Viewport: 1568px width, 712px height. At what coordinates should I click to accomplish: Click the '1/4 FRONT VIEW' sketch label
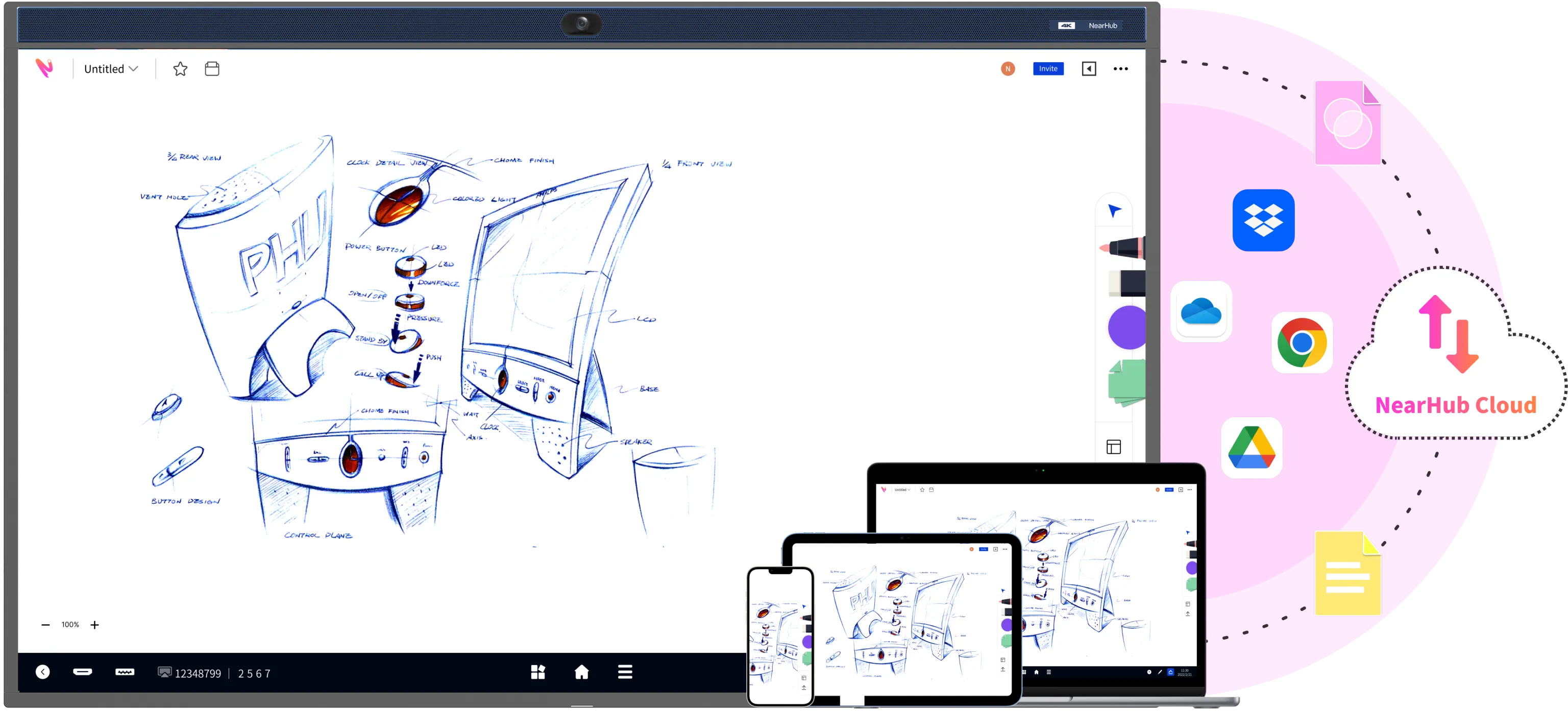coord(697,164)
